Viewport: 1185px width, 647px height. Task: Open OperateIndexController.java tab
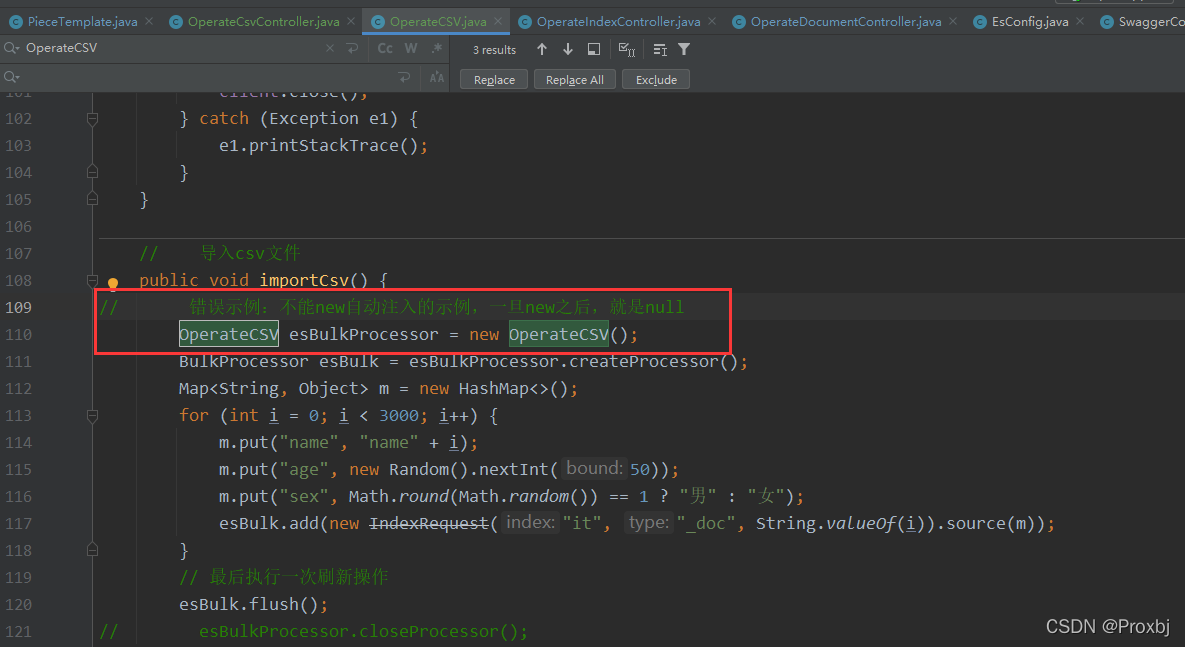coord(618,22)
